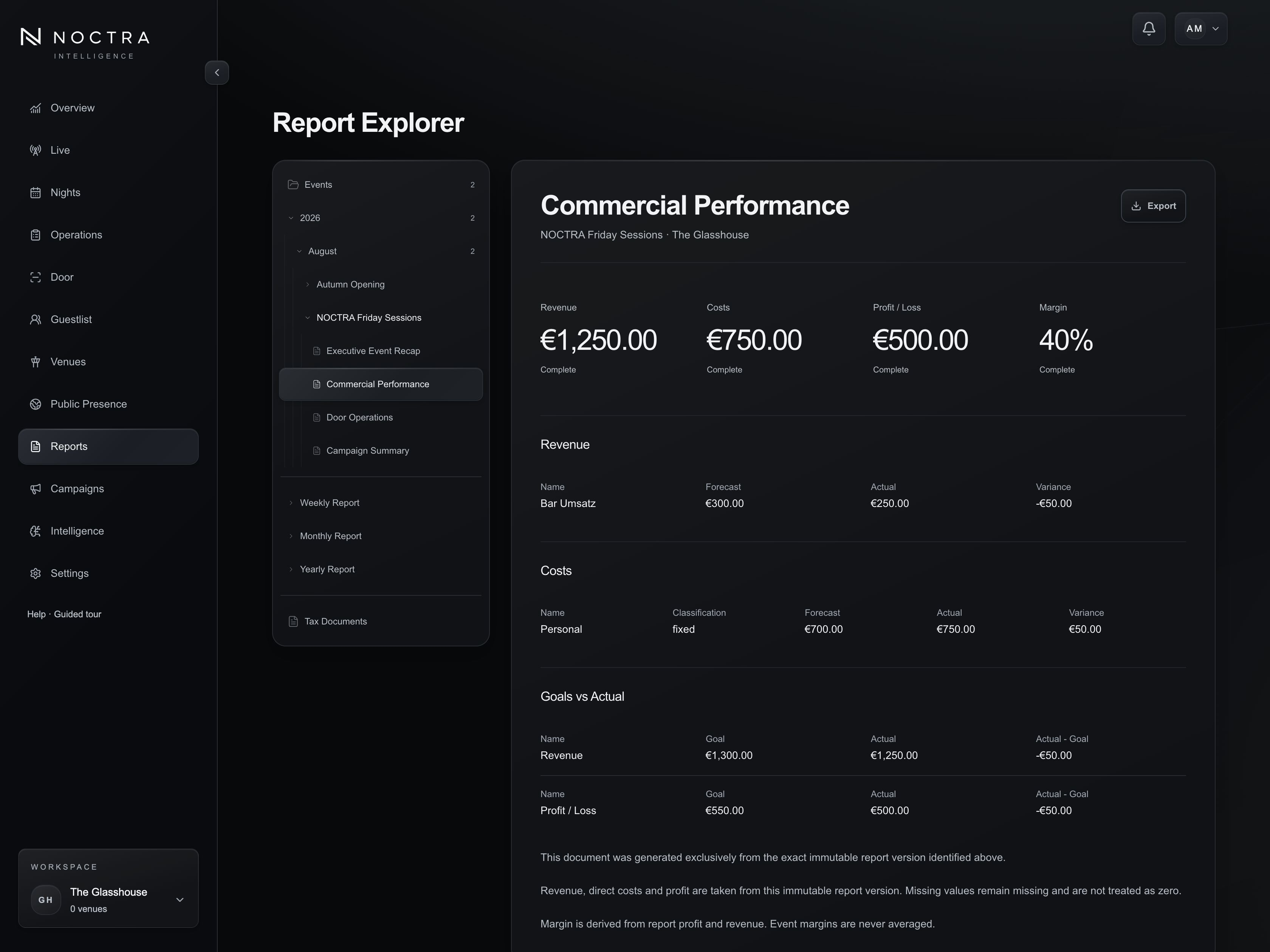1270x952 pixels.
Task: Click the Venues icon in sidebar
Action: [x=36, y=362]
